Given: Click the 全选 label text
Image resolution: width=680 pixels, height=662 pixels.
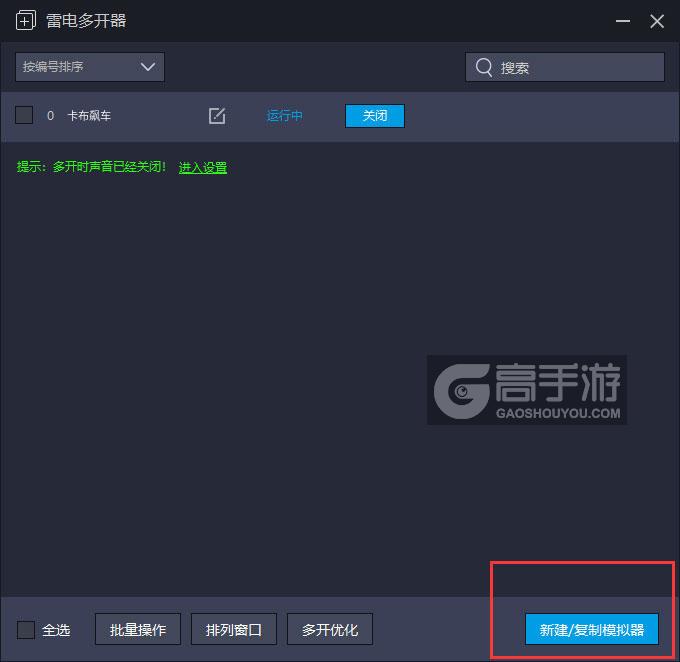Looking at the screenshot, I should (56, 630).
